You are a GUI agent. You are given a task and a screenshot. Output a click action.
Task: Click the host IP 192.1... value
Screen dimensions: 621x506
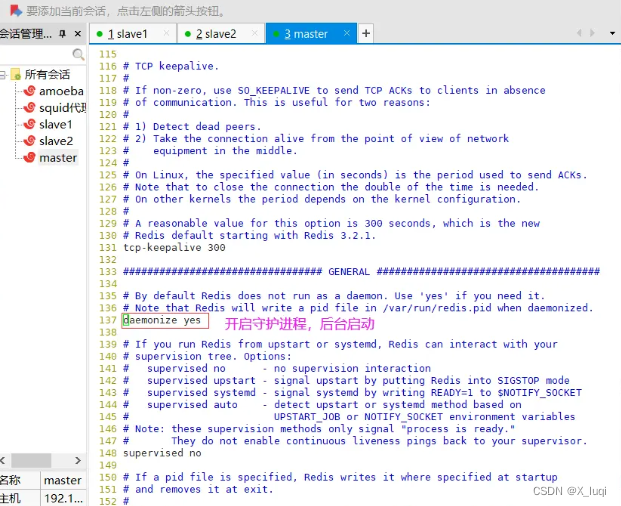coord(63,498)
